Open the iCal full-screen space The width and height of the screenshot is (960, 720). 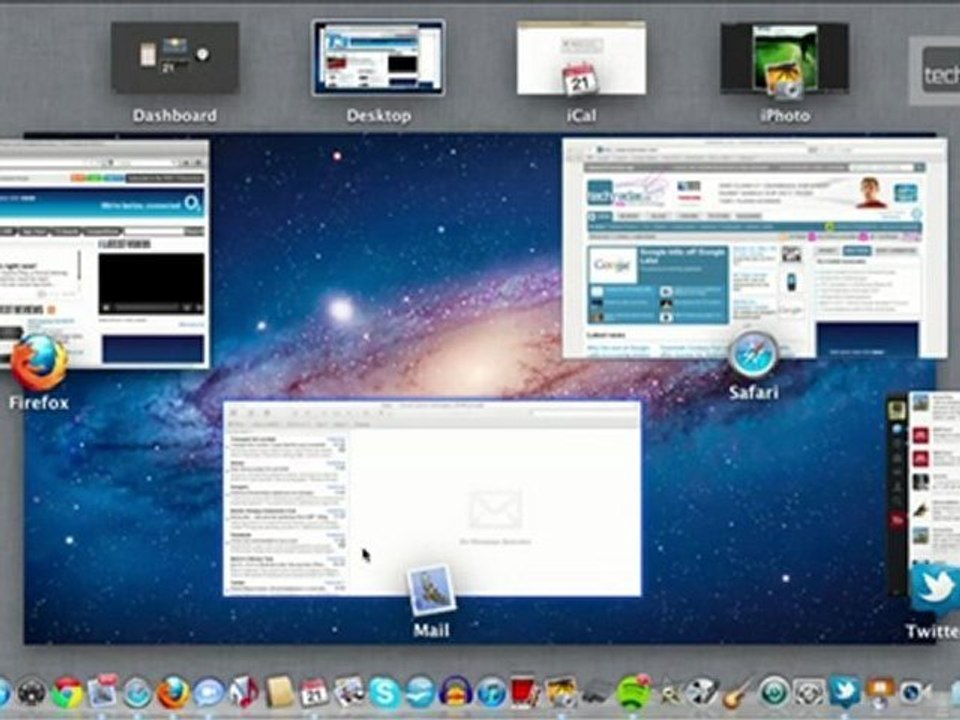[x=581, y=58]
